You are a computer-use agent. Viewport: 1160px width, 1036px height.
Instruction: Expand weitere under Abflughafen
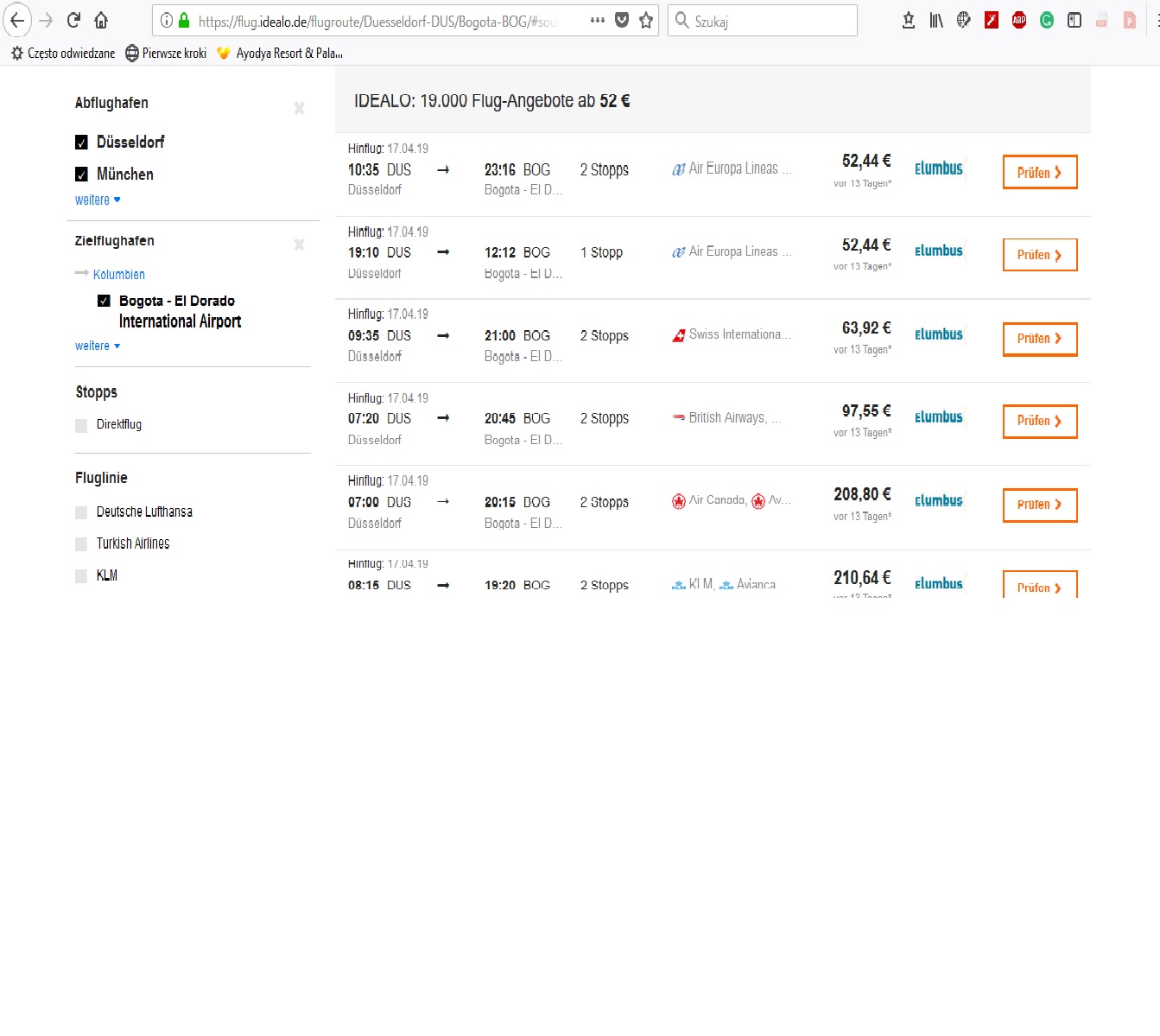98,200
